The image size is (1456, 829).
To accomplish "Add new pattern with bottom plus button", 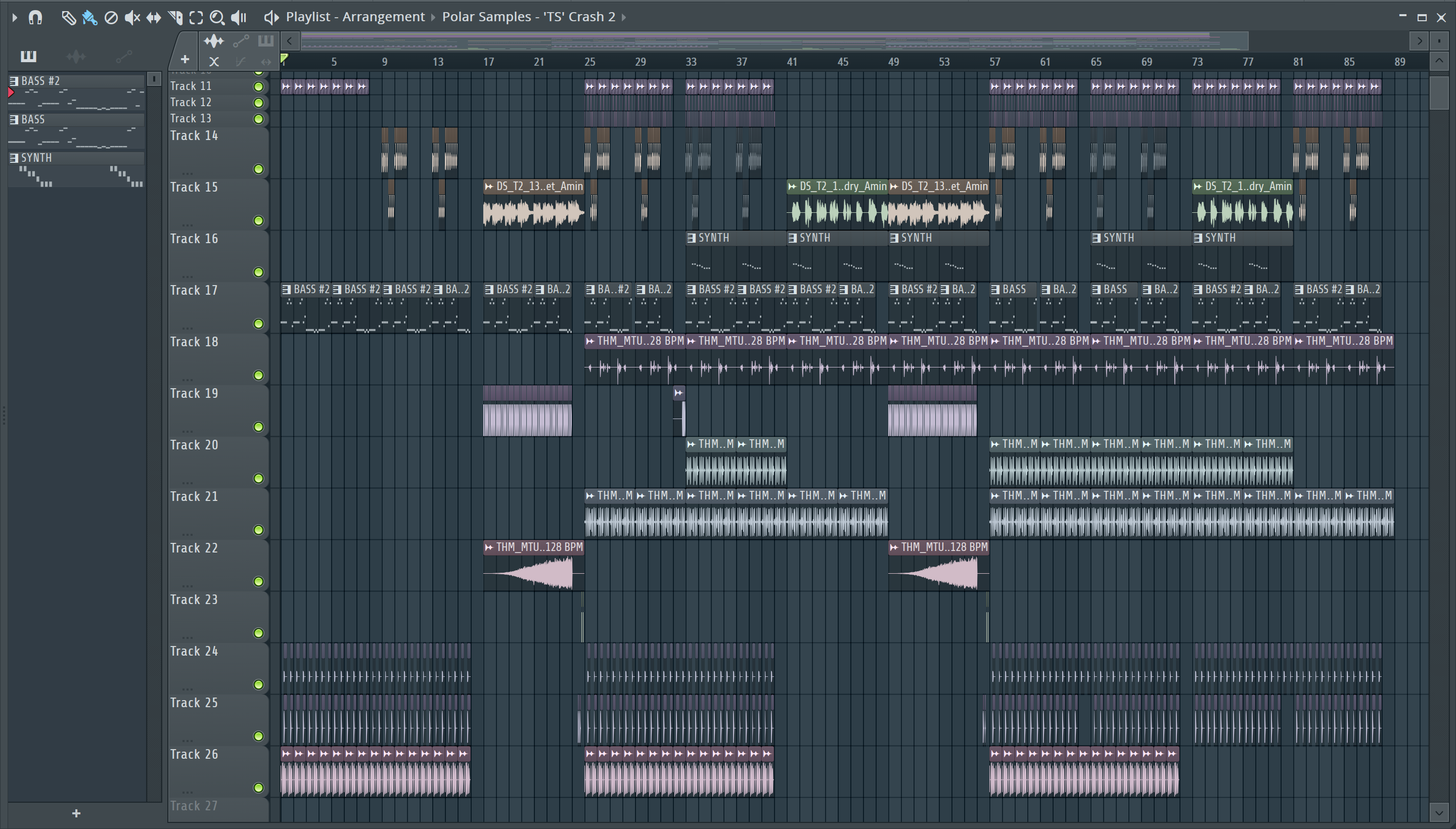I will click(76, 814).
